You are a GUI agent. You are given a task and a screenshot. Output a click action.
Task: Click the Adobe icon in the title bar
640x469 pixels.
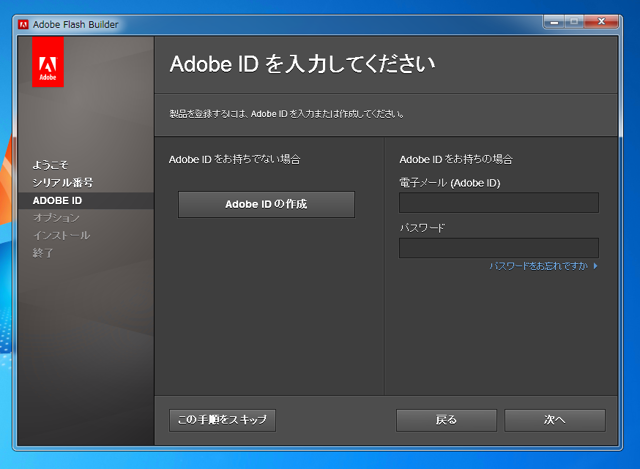(x=23, y=24)
